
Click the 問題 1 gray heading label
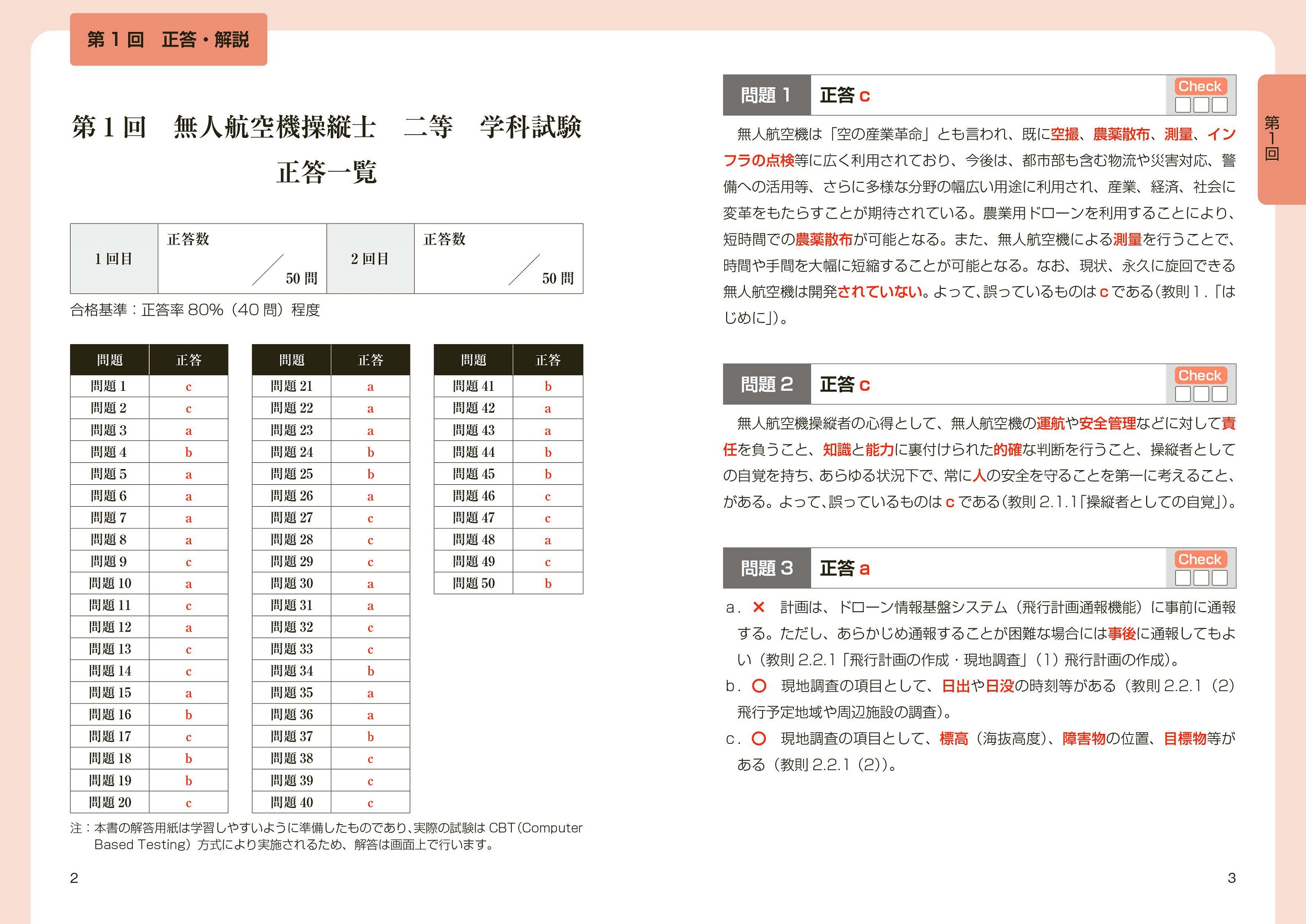tap(766, 95)
